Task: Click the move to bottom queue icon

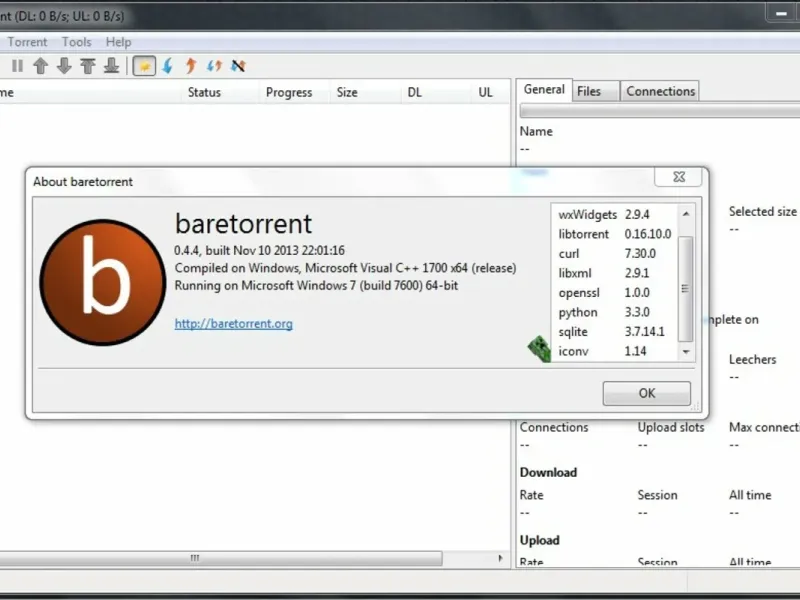Action: (112, 66)
